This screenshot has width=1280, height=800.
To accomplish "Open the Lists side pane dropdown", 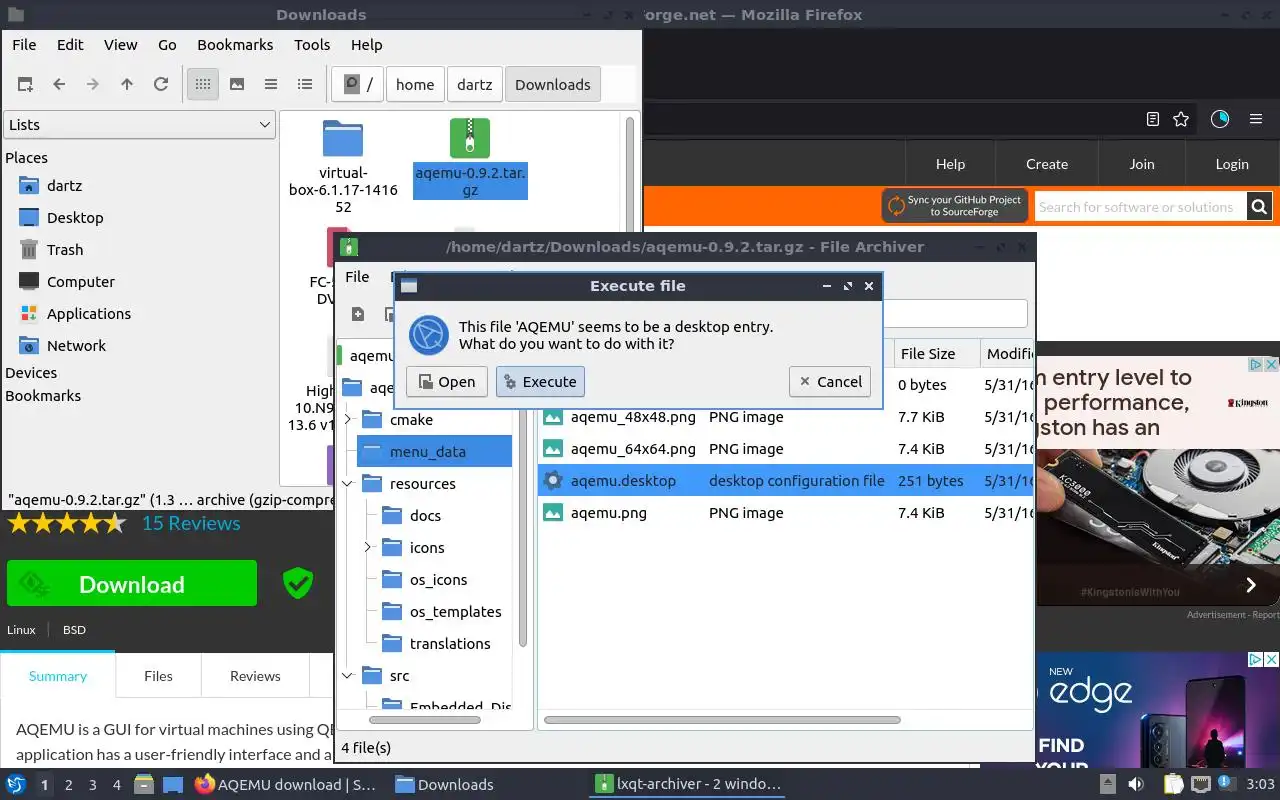I will (139, 125).
